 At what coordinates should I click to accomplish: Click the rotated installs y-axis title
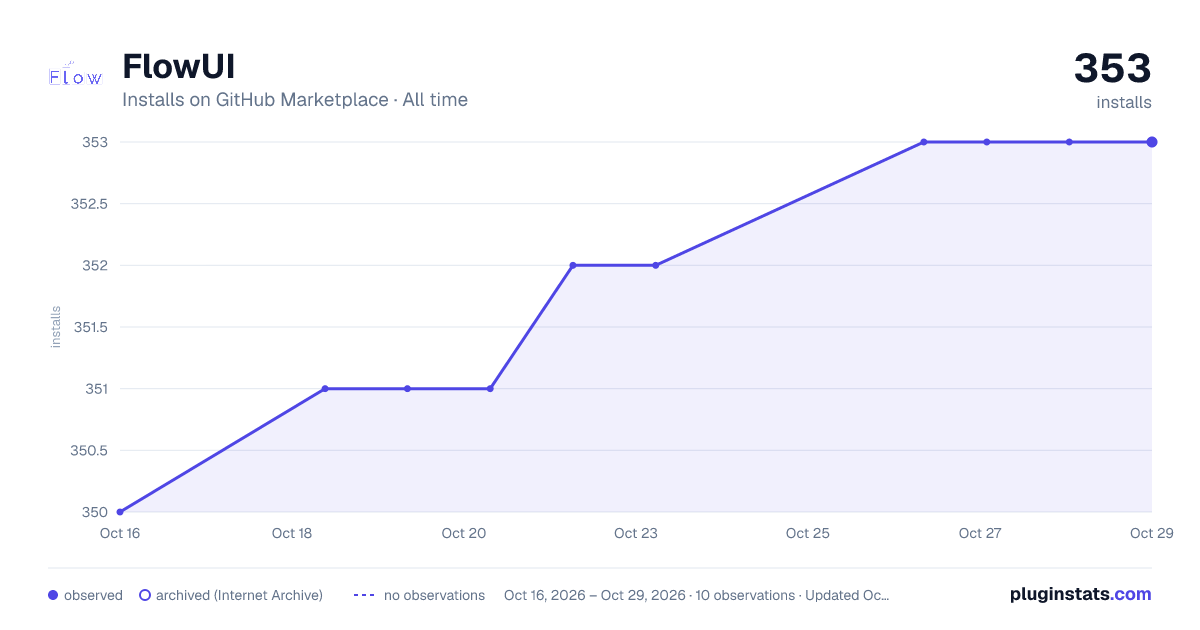56,327
